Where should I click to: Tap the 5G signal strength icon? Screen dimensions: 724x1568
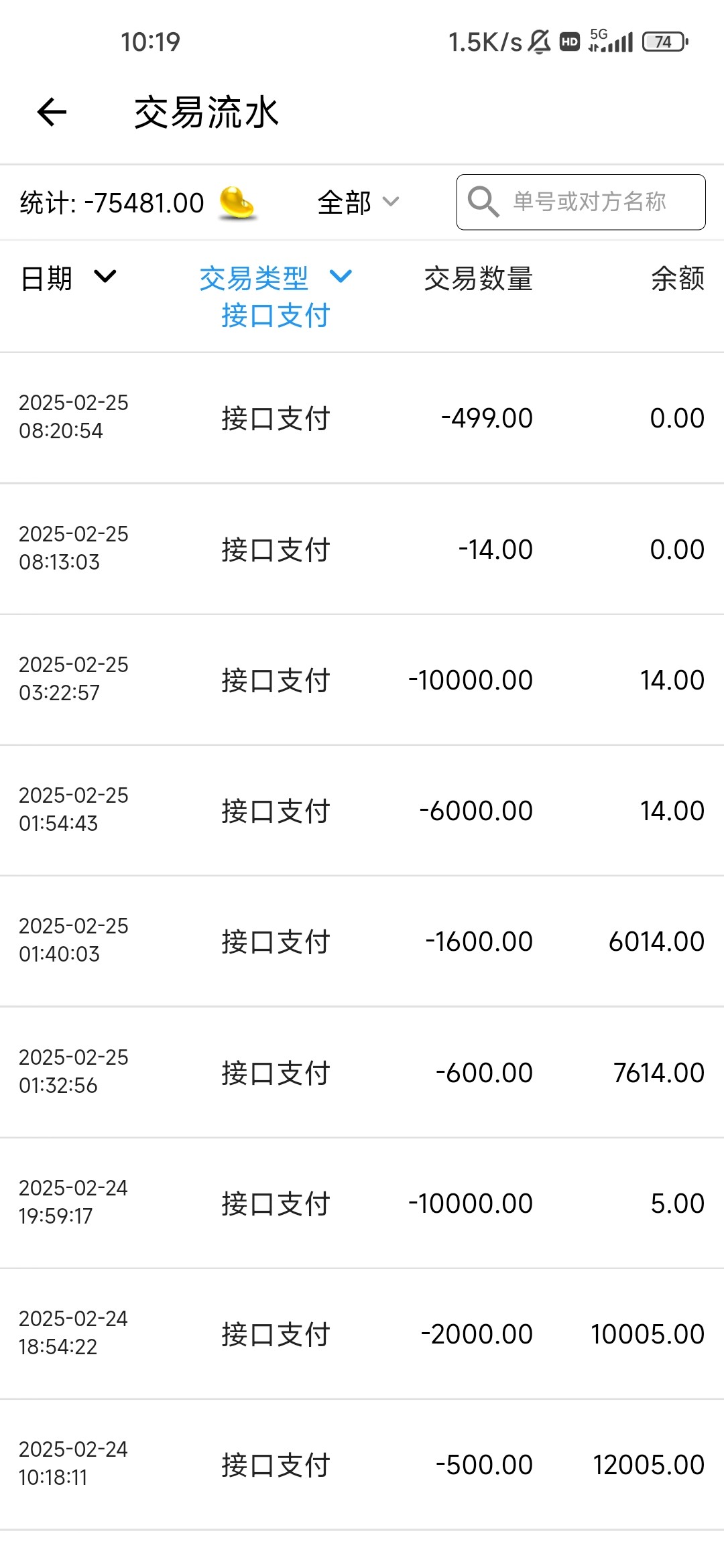click(610, 41)
